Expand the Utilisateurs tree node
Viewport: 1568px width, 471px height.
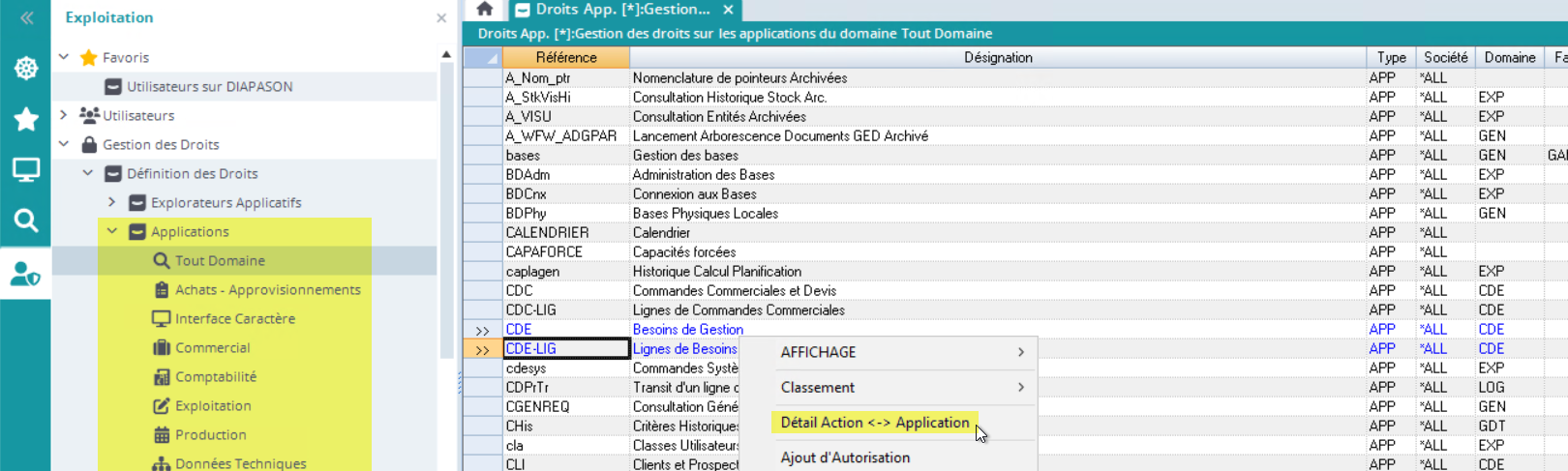coord(64,115)
